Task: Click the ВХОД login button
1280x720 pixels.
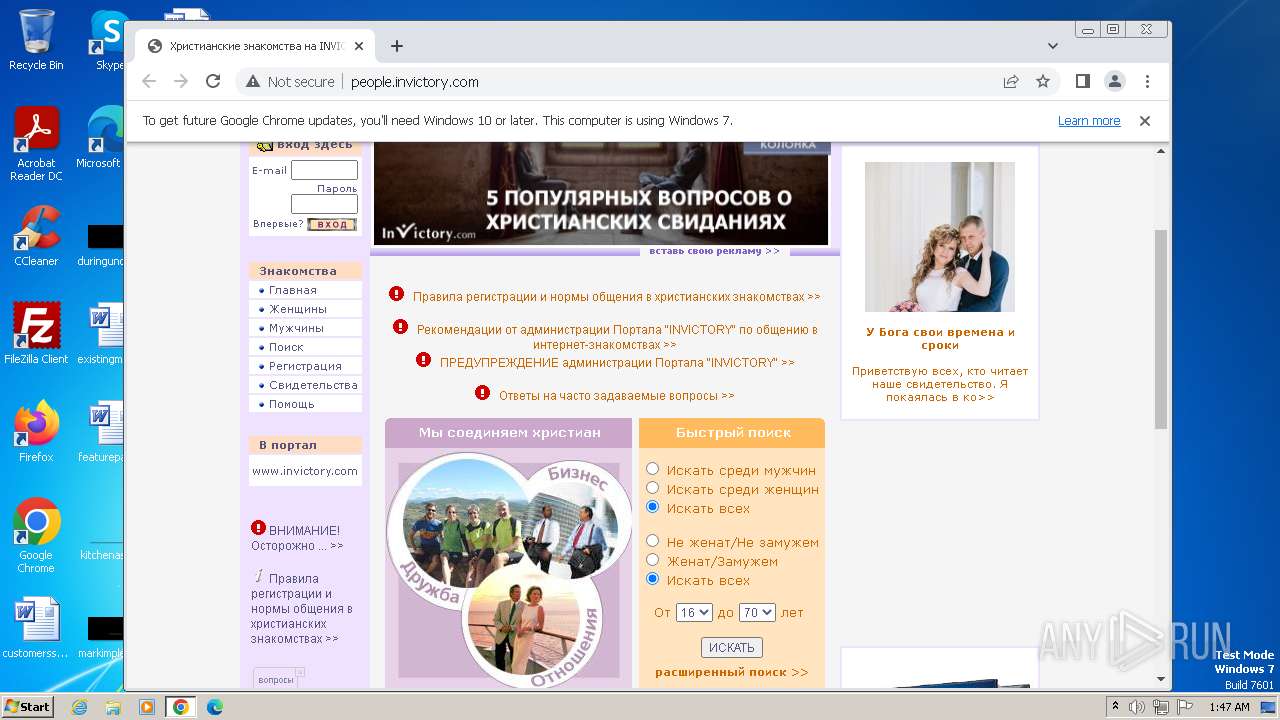Action: tap(332, 225)
